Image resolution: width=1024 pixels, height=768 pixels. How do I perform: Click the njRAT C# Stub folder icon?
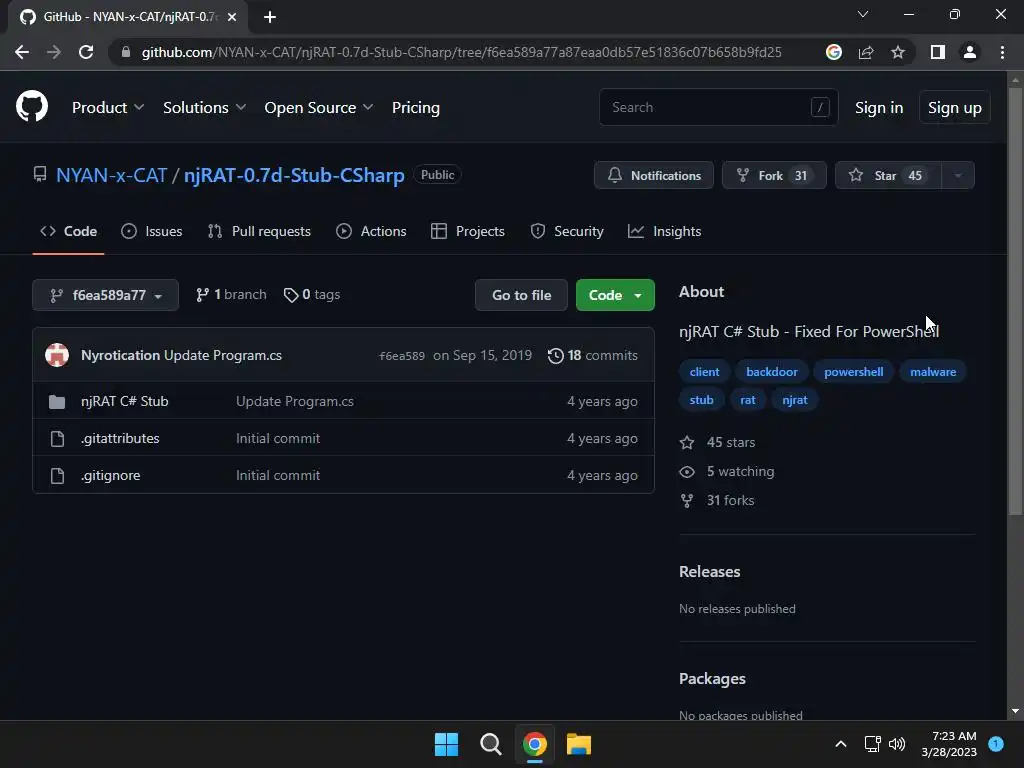[57, 402]
